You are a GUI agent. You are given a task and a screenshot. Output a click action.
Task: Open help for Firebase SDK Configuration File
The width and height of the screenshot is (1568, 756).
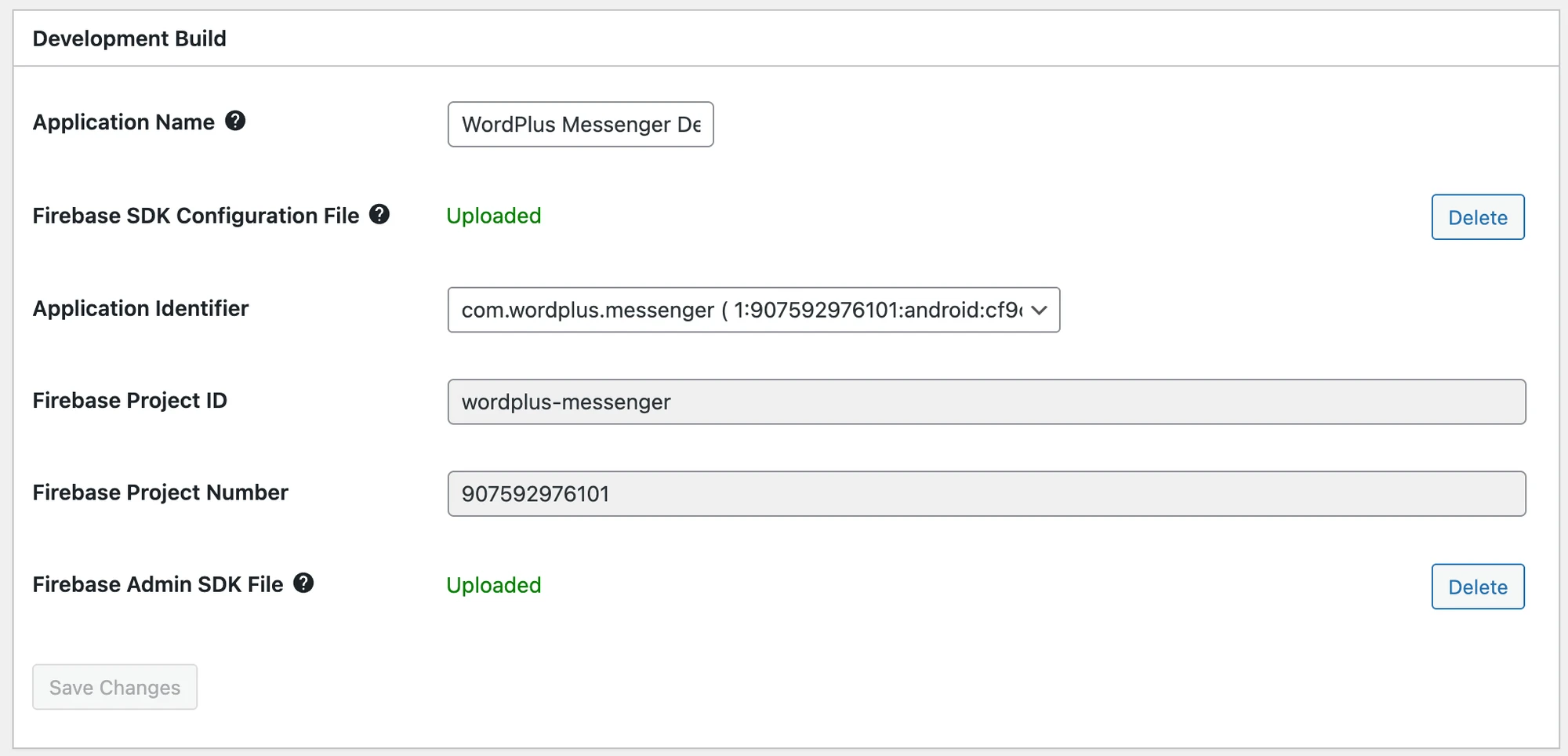point(379,214)
